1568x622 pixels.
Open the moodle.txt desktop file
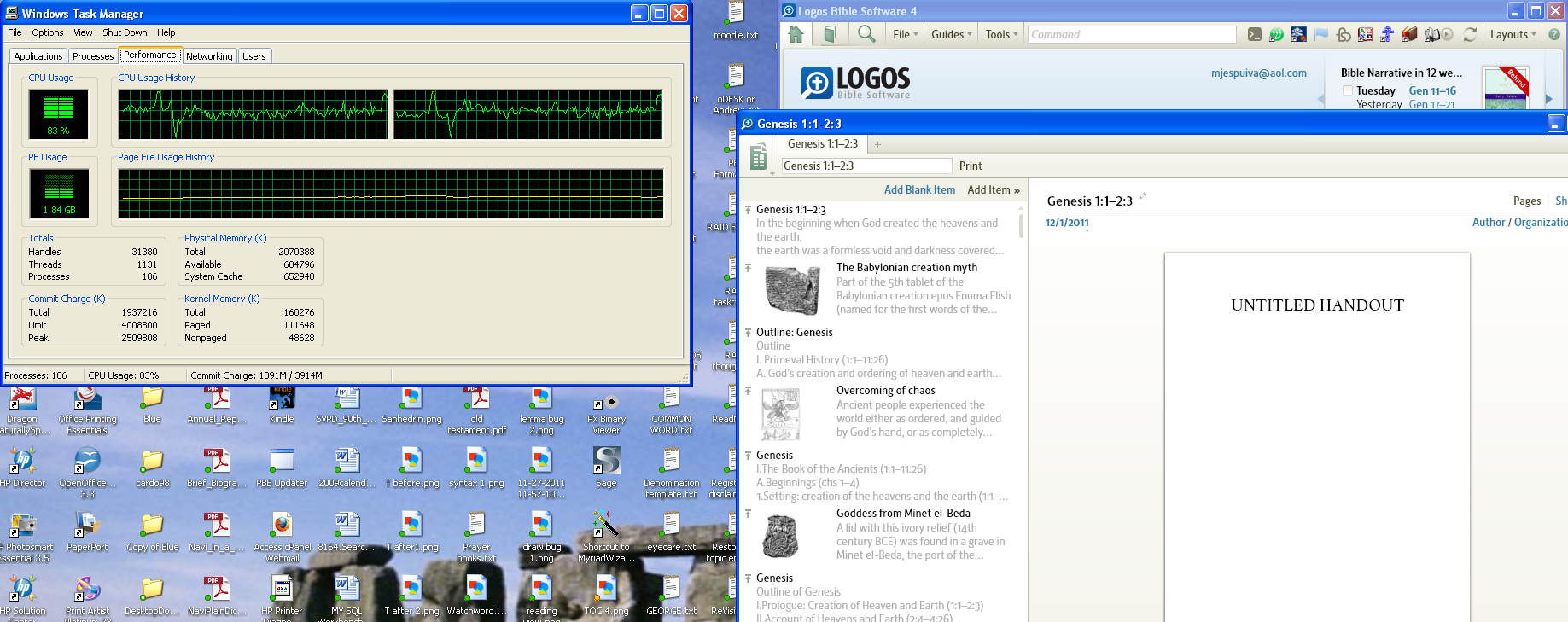pos(736,21)
